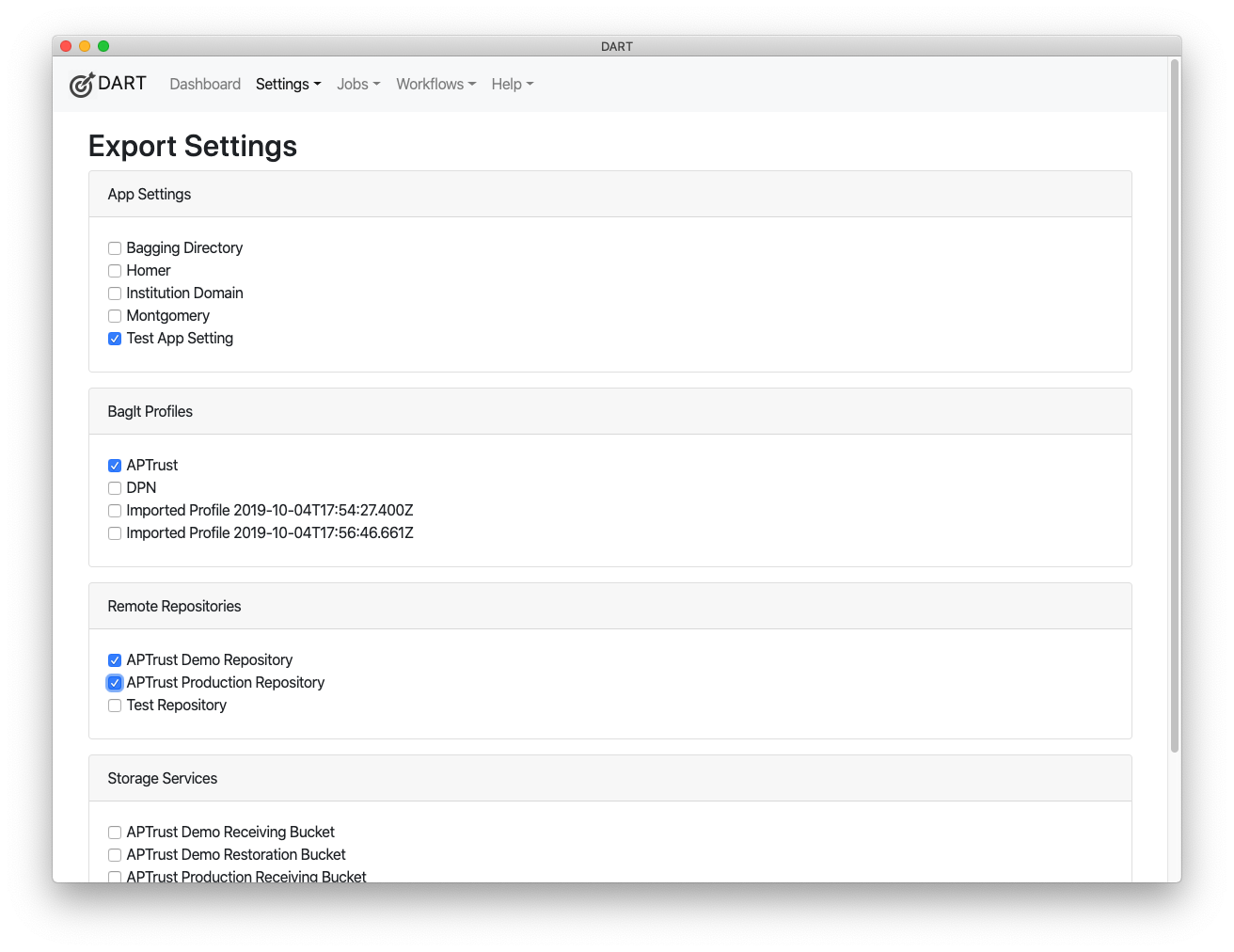This screenshot has height=952, width=1234.
Task: Check the Homer app setting
Action: [114, 270]
